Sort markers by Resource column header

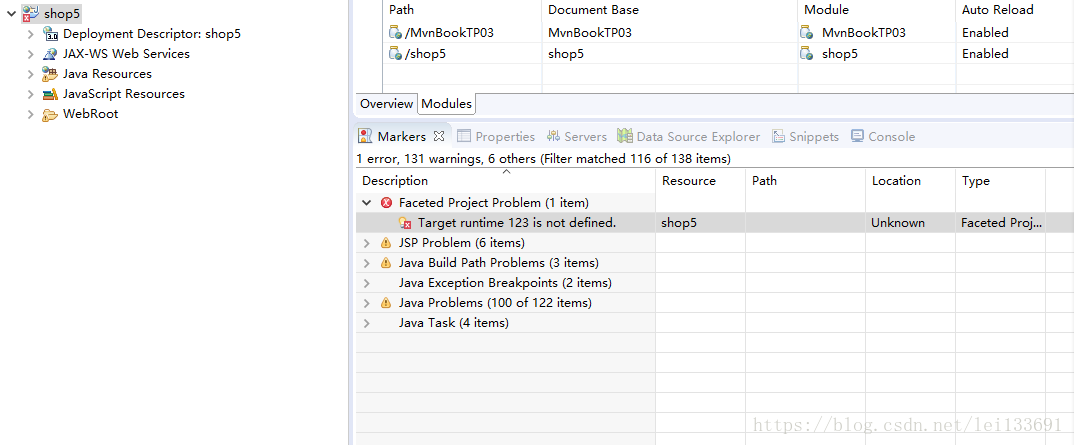[700, 181]
